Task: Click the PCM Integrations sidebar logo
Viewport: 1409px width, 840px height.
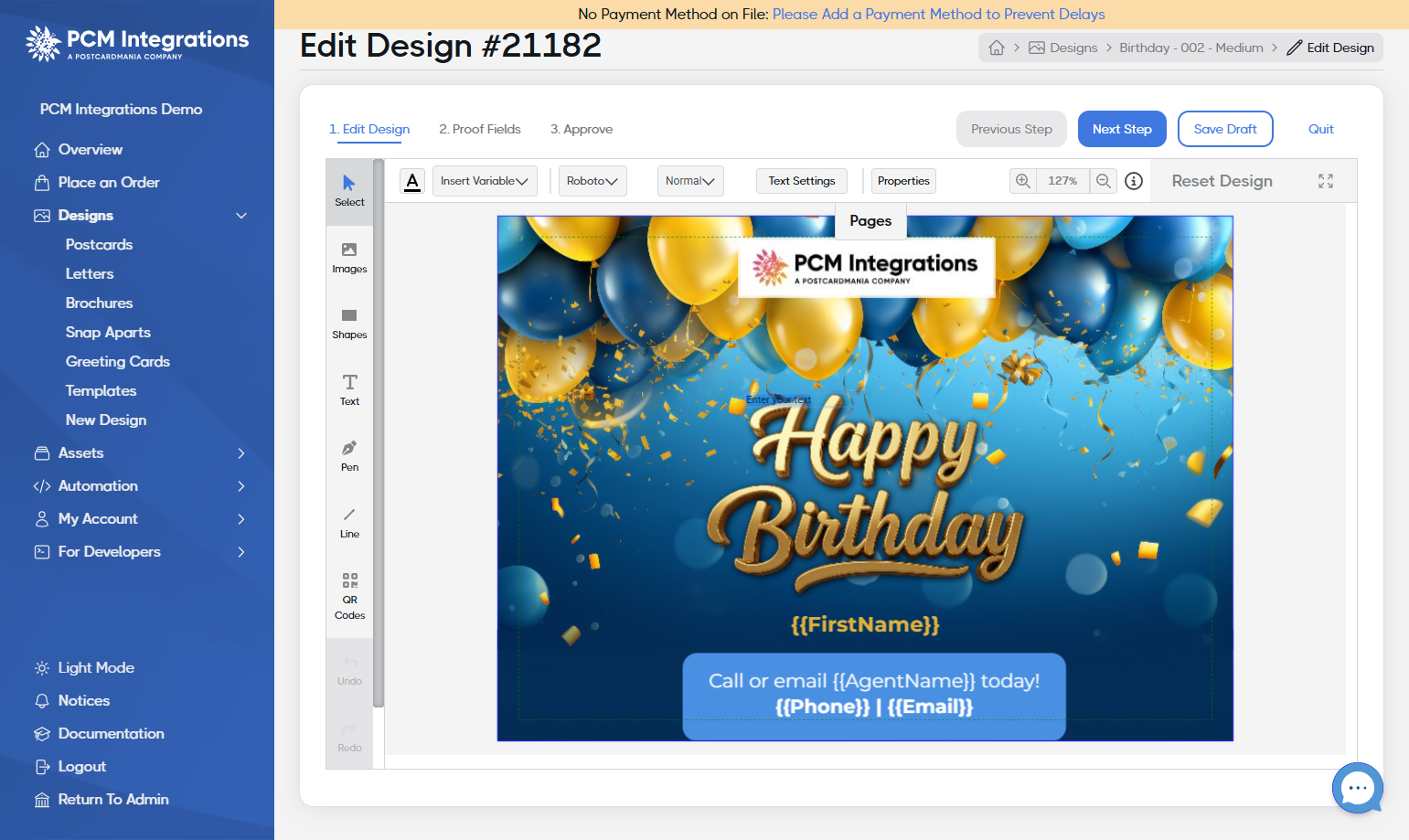Action: (x=137, y=43)
